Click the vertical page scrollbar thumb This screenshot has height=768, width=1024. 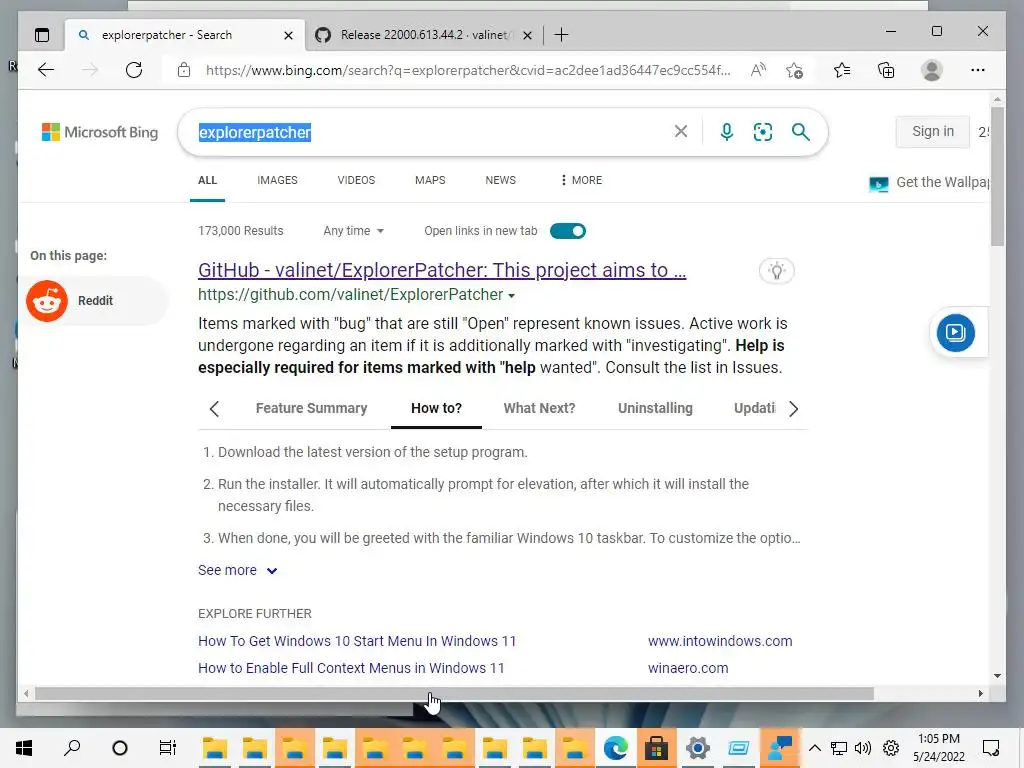pos(997,176)
